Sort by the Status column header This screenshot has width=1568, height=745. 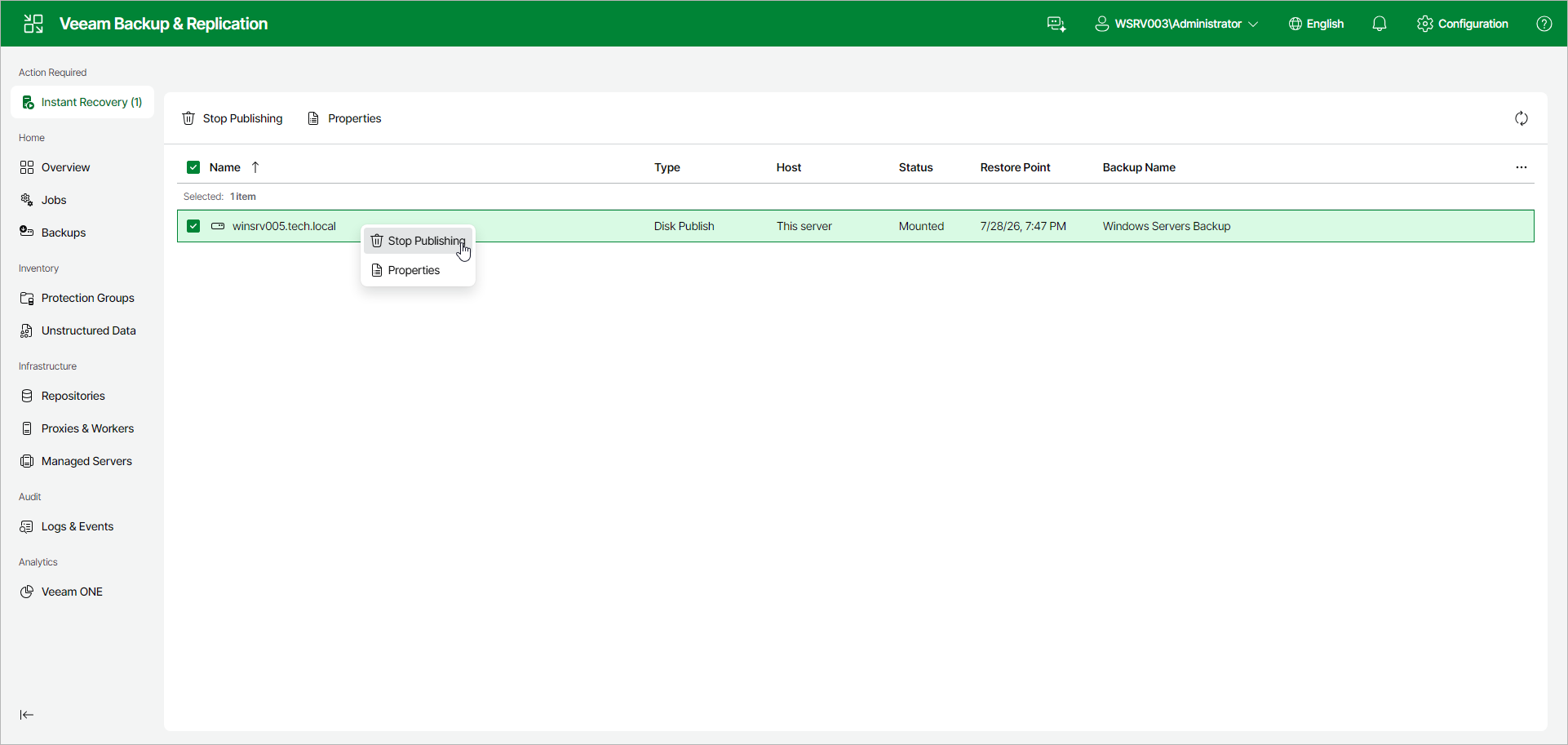coord(915,167)
